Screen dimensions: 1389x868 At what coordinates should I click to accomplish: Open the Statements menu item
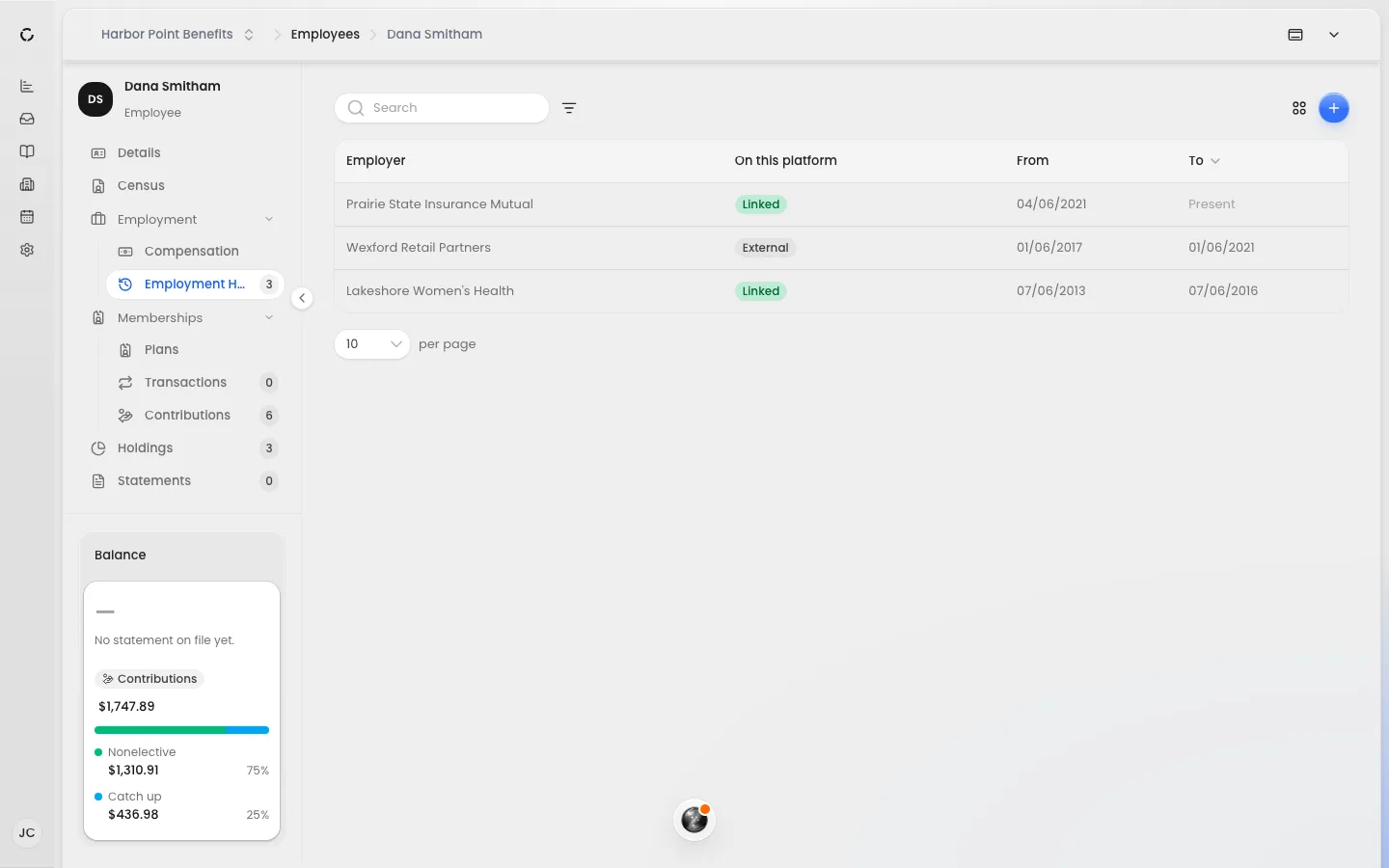183,481
